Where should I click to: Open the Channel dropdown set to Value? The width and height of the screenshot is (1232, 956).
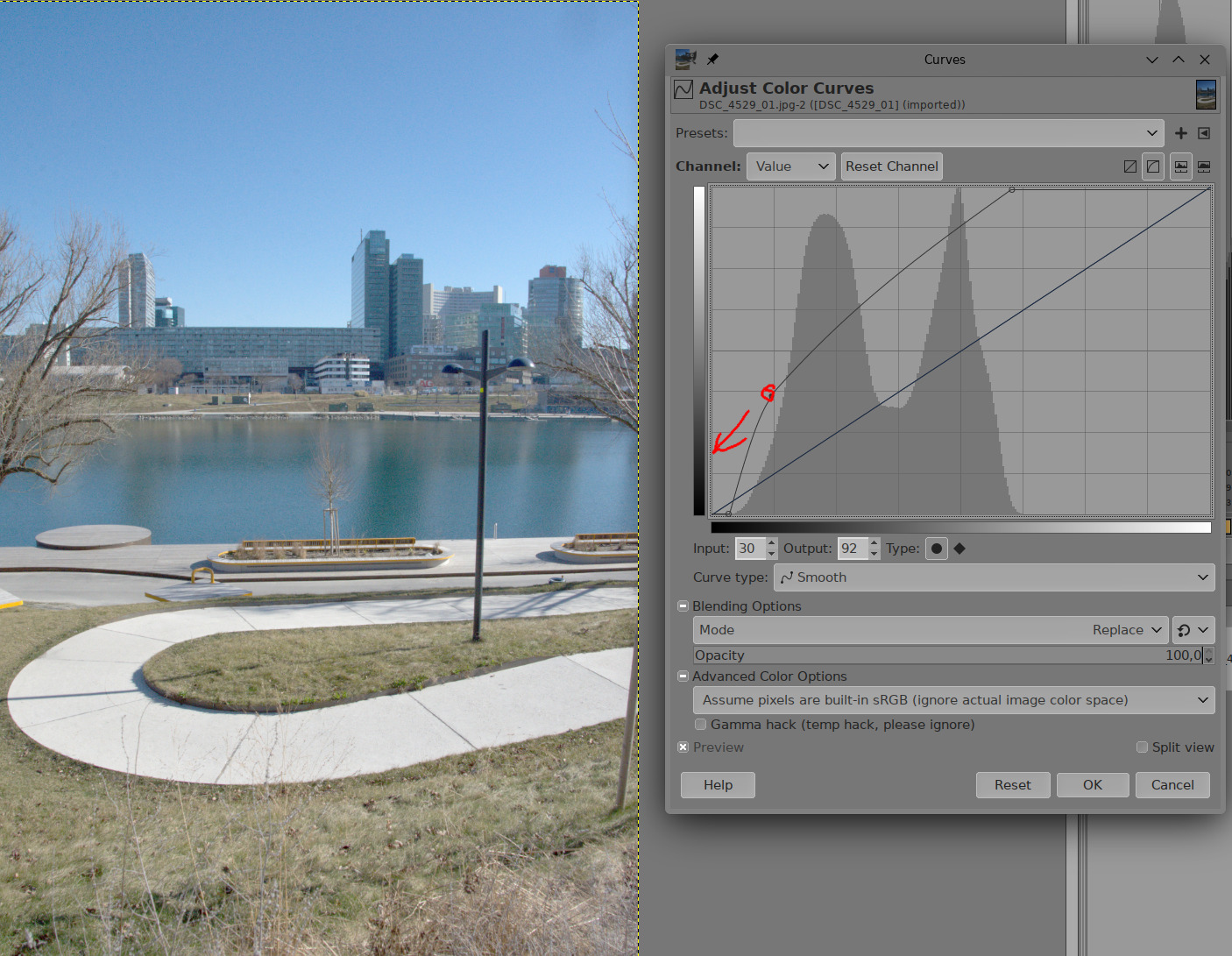click(x=790, y=166)
